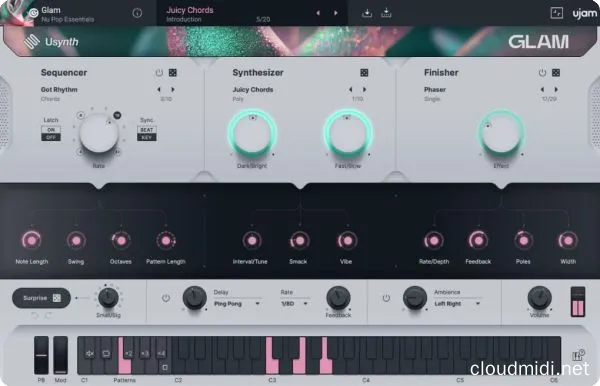
Task: Click the Poles knob
Action: click(523, 241)
